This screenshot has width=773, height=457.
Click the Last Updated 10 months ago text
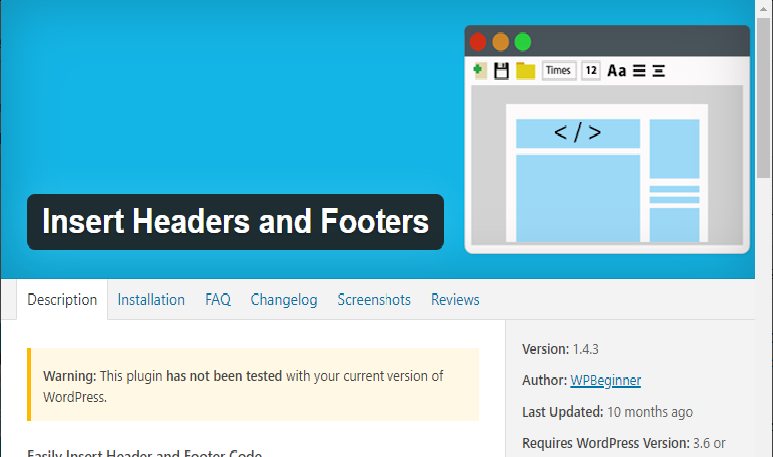point(607,412)
